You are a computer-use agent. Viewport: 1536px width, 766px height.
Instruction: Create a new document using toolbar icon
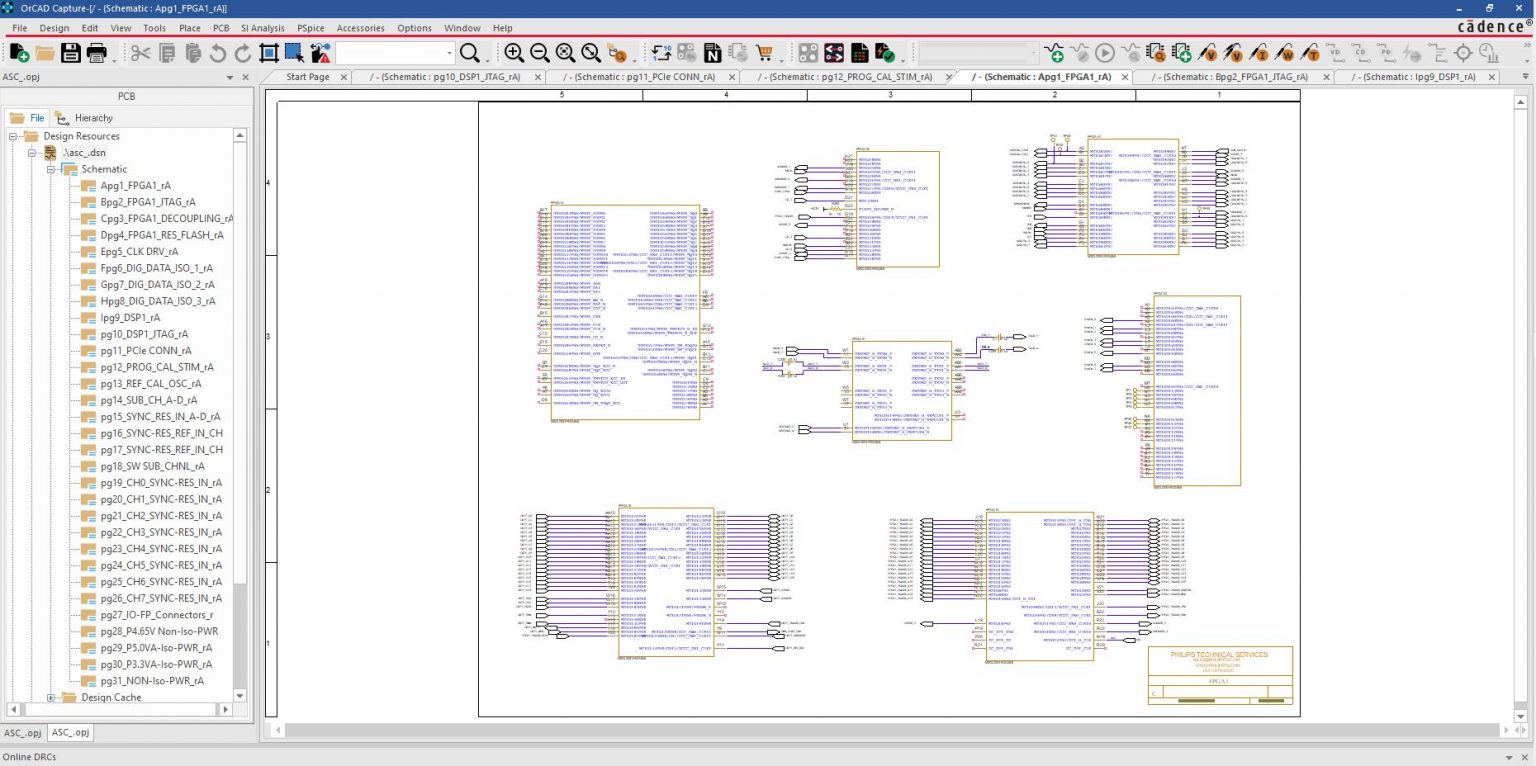[x=19, y=53]
